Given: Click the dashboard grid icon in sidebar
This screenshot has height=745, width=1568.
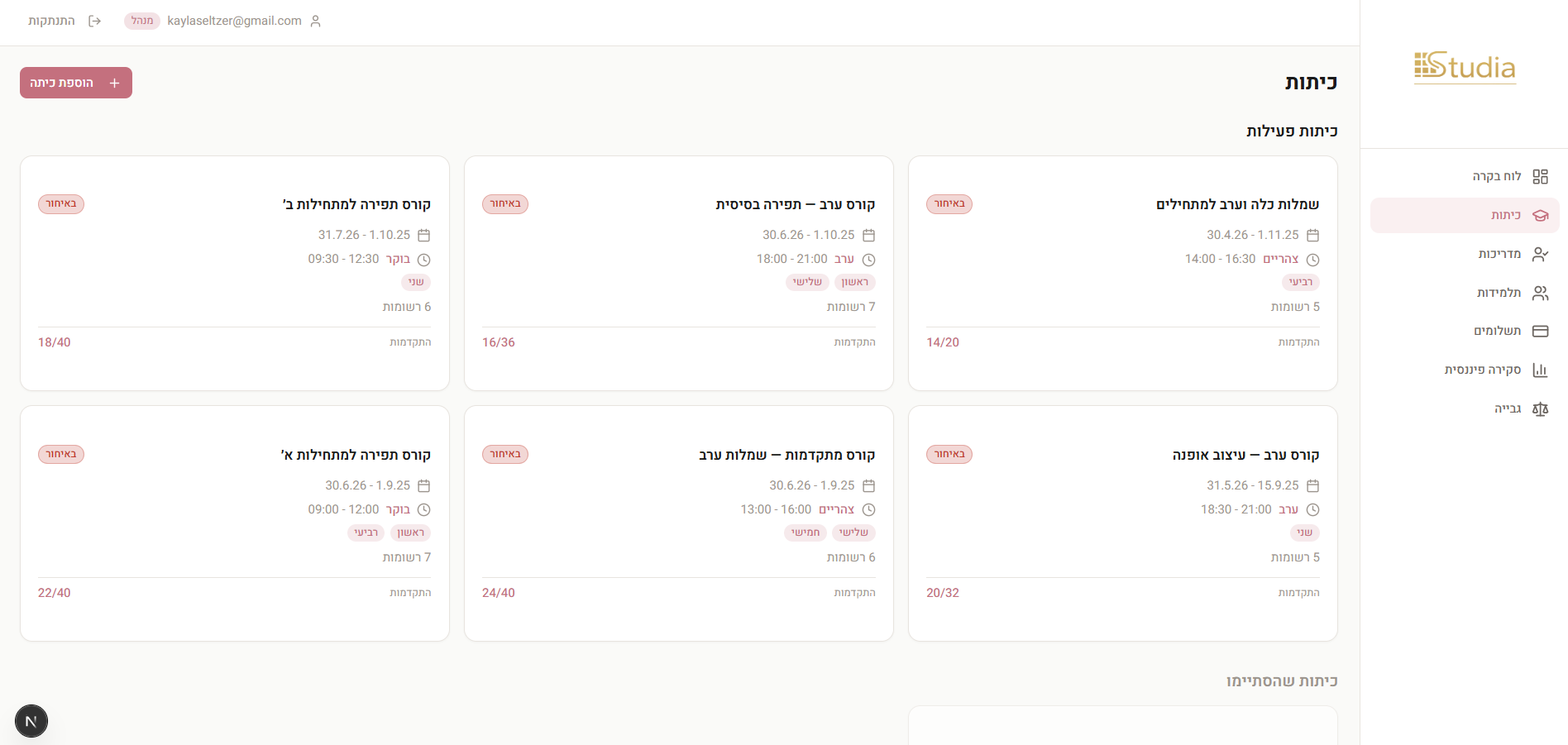Looking at the screenshot, I should [x=1540, y=176].
